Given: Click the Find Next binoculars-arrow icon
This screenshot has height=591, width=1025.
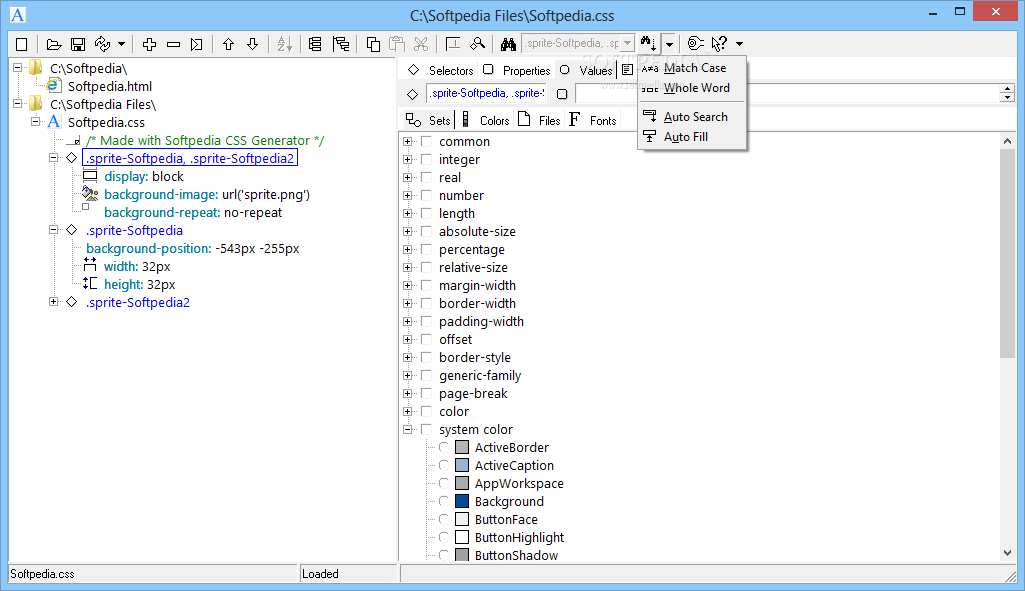Looking at the screenshot, I should coord(648,44).
